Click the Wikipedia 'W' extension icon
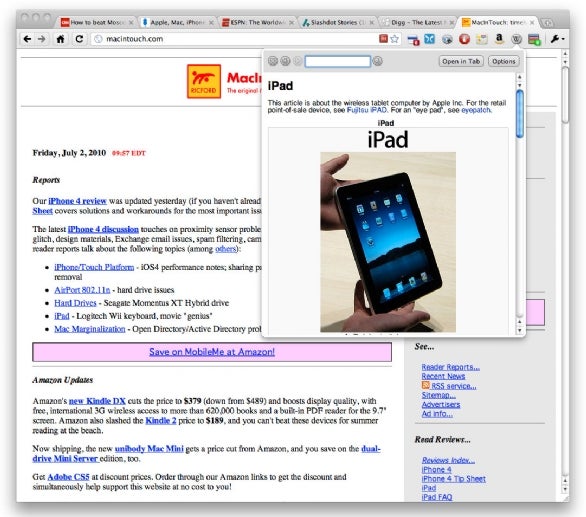 tap(516, 39)
